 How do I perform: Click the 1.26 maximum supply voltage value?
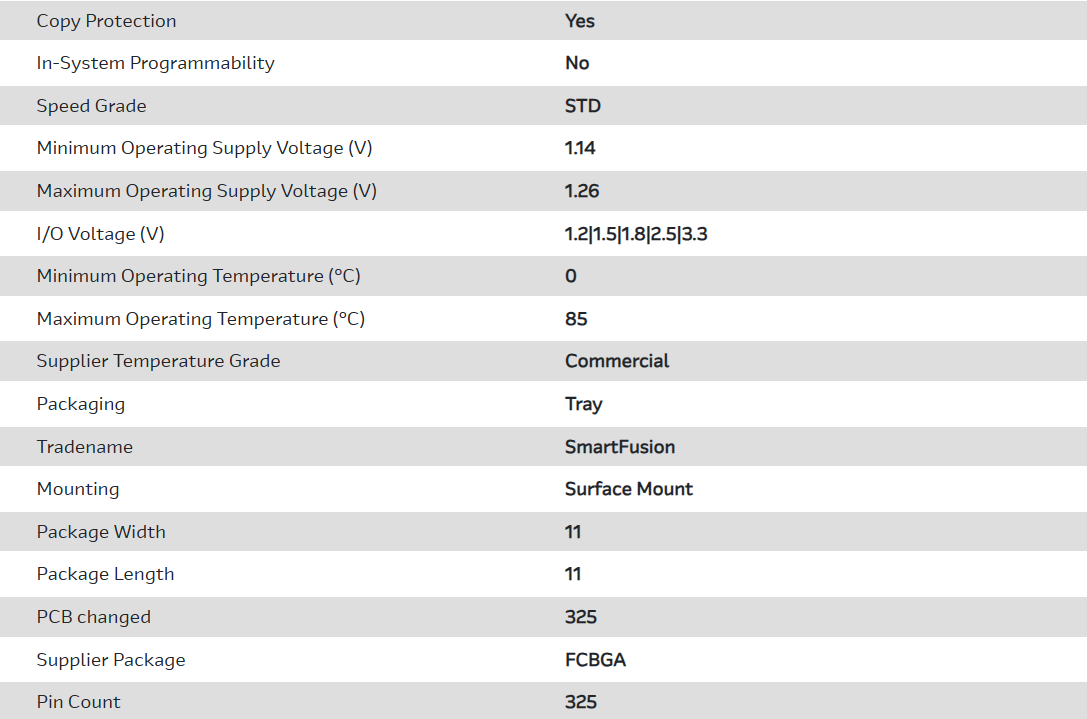[582, 191]
